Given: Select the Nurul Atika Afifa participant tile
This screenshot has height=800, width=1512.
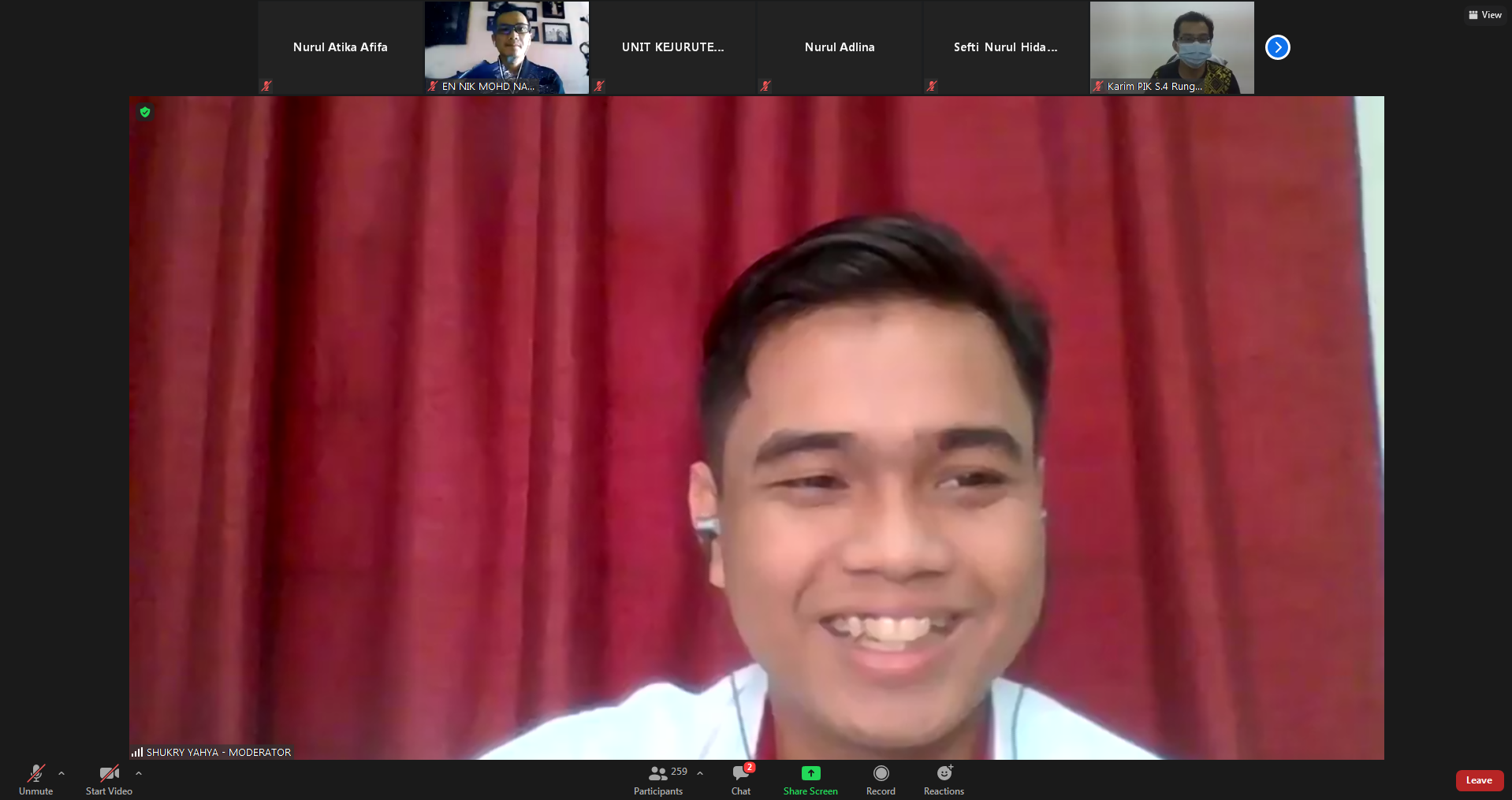Looking at the screenshot, I should (341, 47).
